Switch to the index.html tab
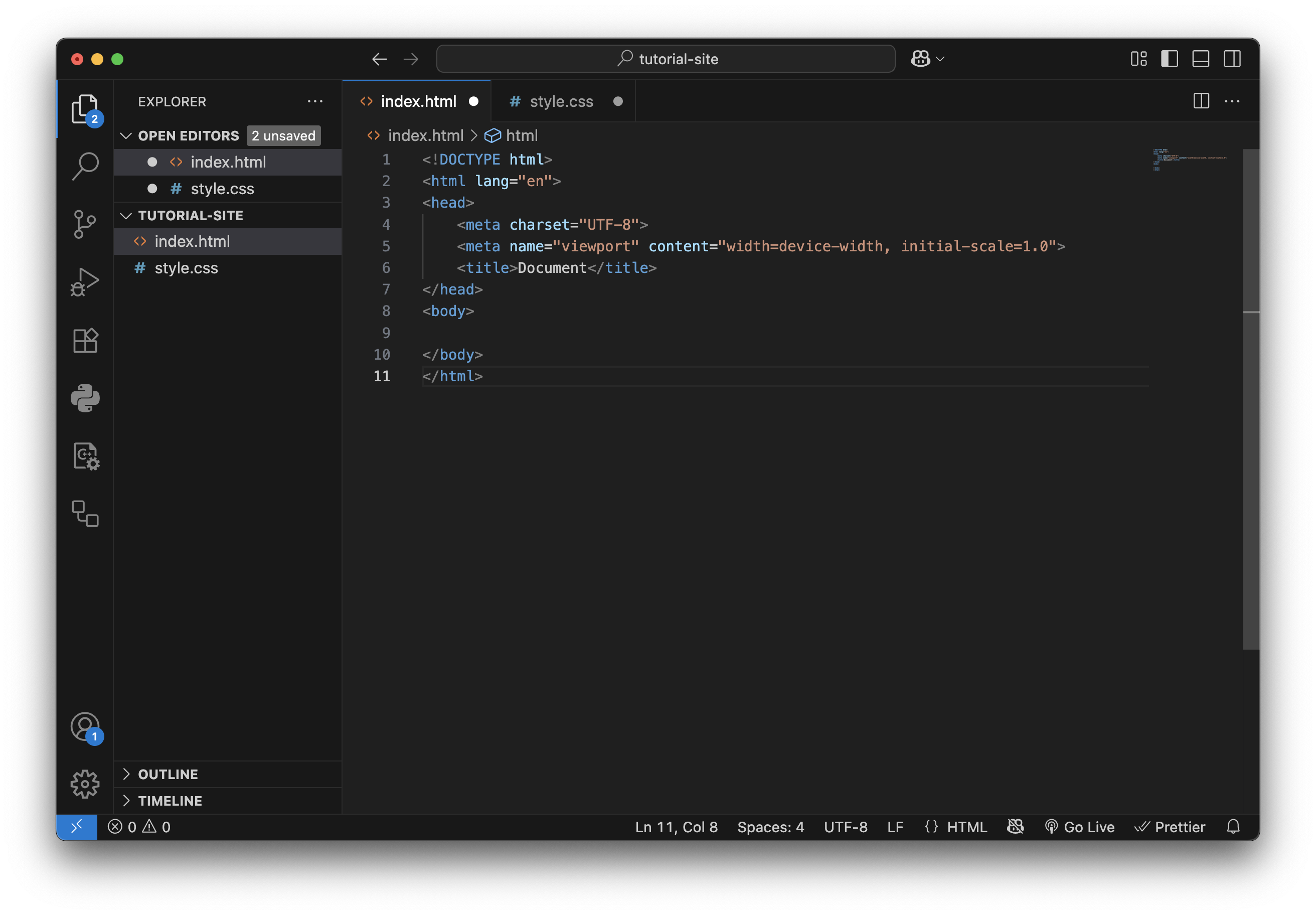Screen dimensions: 1316x915 [417, 101]
